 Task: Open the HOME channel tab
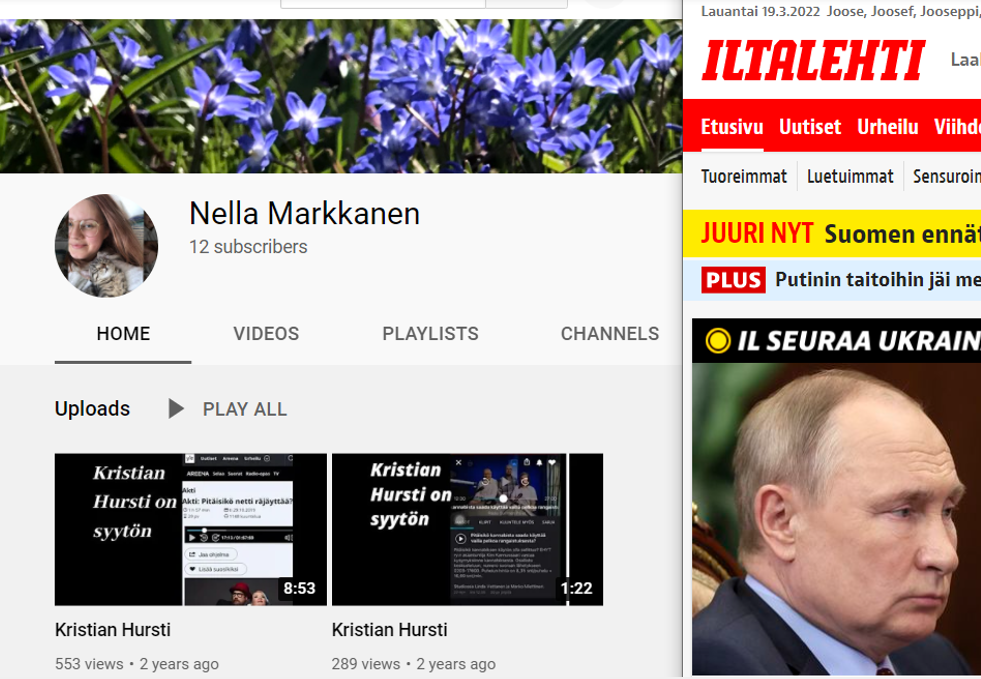[x=123, y=334]
